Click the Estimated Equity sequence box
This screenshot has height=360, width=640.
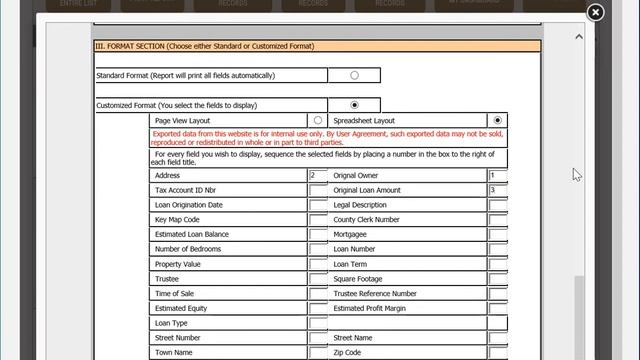pyautogui.click(x=318, y=308)
